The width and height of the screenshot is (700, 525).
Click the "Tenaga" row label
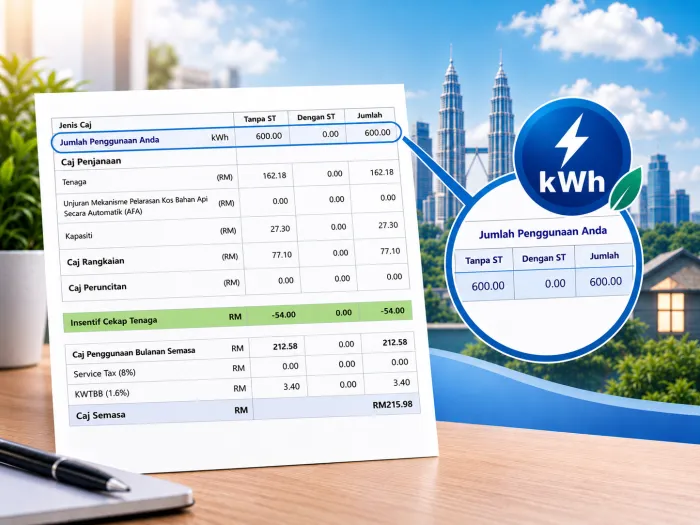click(74, 182)
